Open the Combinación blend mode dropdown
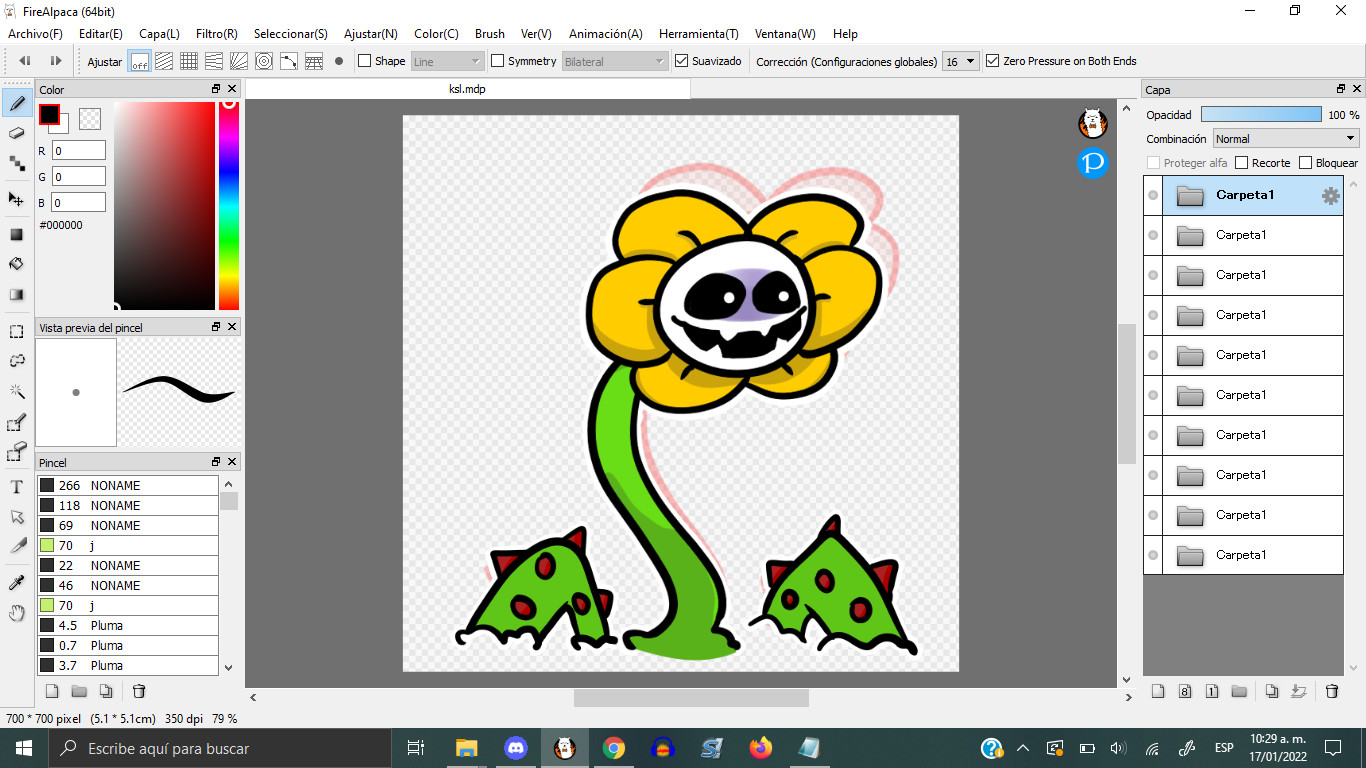 [1285, 137]
